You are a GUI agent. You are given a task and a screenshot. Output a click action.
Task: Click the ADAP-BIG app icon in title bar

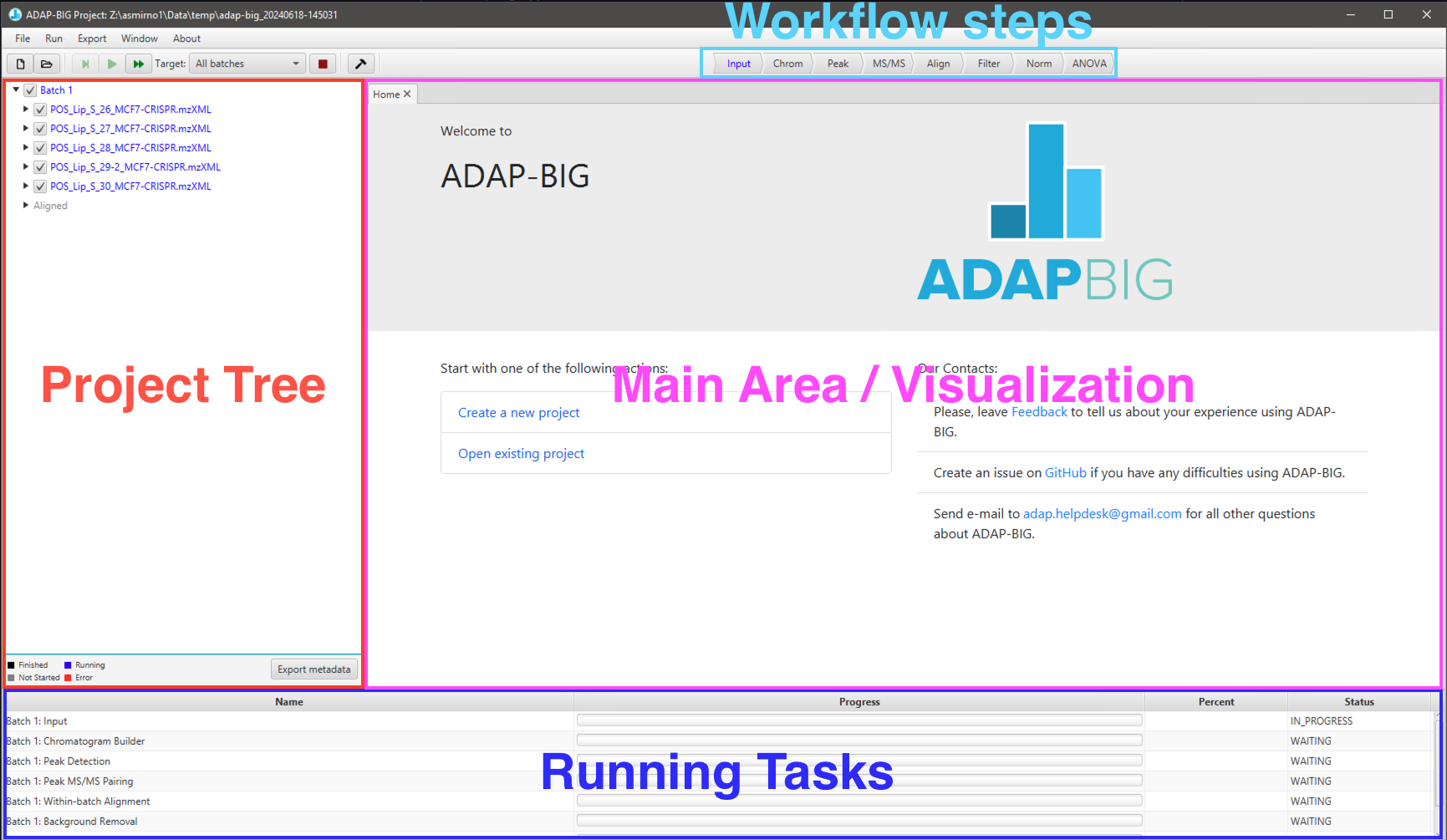click(x=14, y=14)
